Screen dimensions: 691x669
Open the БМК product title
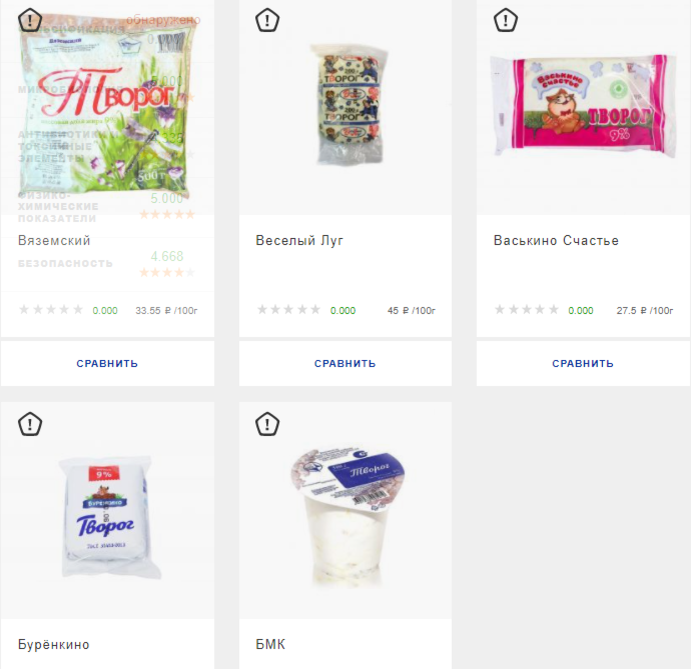tap(271, 645)
